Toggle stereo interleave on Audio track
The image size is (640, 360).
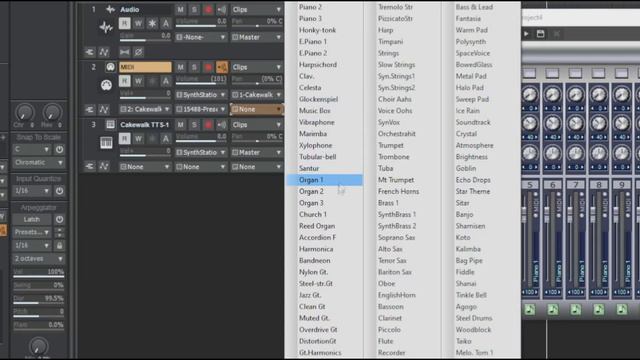tap(124, 52)
